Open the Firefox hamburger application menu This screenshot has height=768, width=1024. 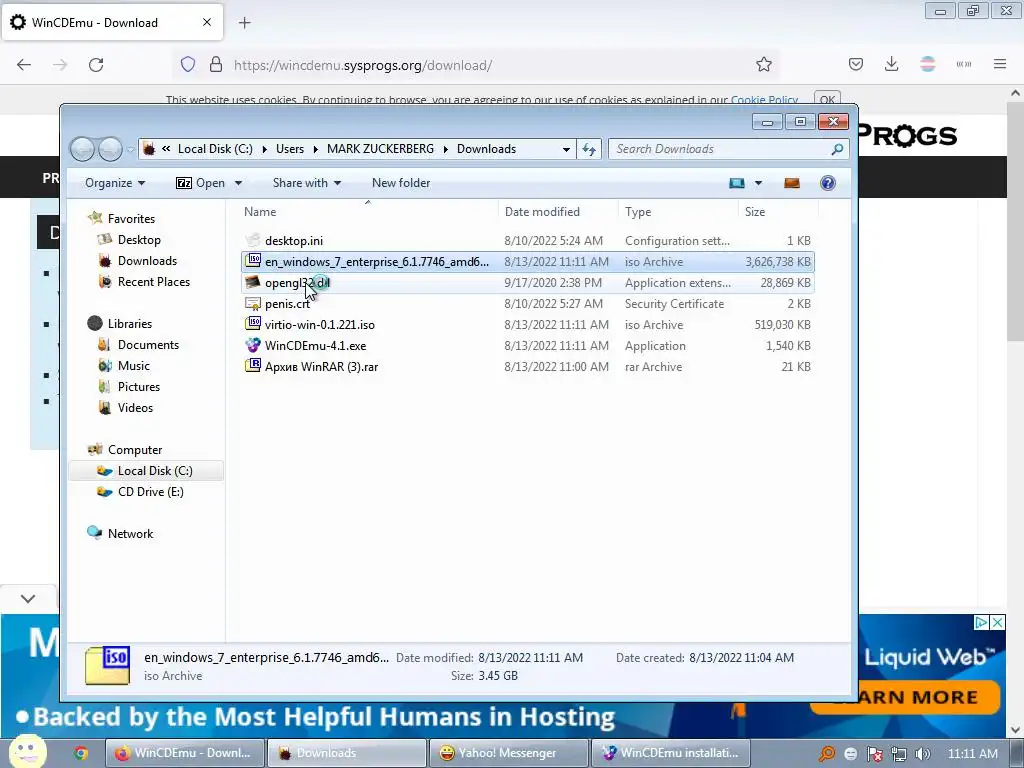coord(1000,64)
